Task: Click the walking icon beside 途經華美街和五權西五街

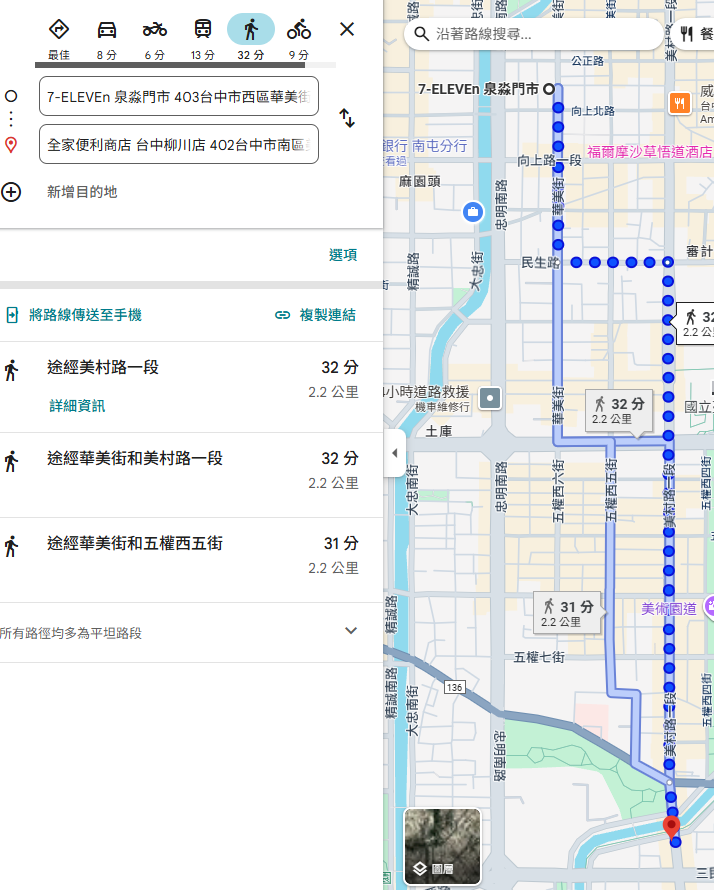Action: coord(11,546)
